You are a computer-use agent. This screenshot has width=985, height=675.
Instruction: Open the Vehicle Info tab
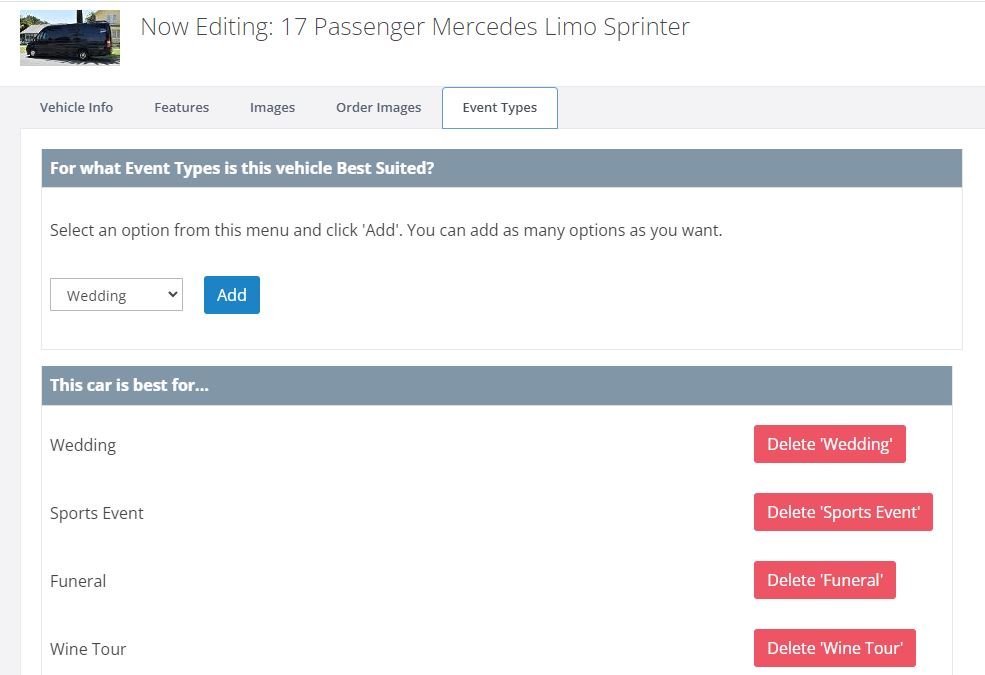point(76,107)
